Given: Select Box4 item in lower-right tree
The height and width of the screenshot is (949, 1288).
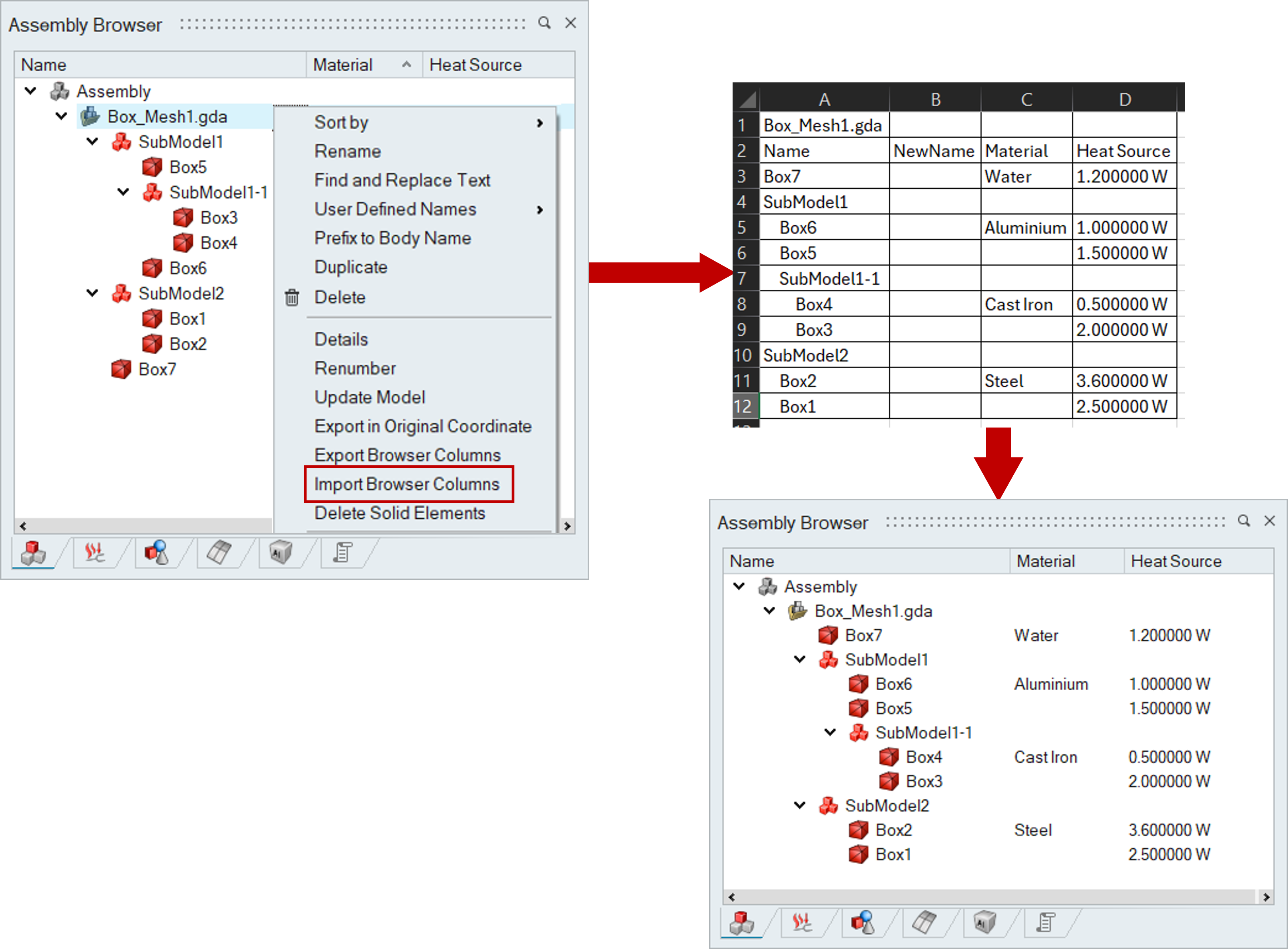Looking at the screenshot, I should coord(923,757).
